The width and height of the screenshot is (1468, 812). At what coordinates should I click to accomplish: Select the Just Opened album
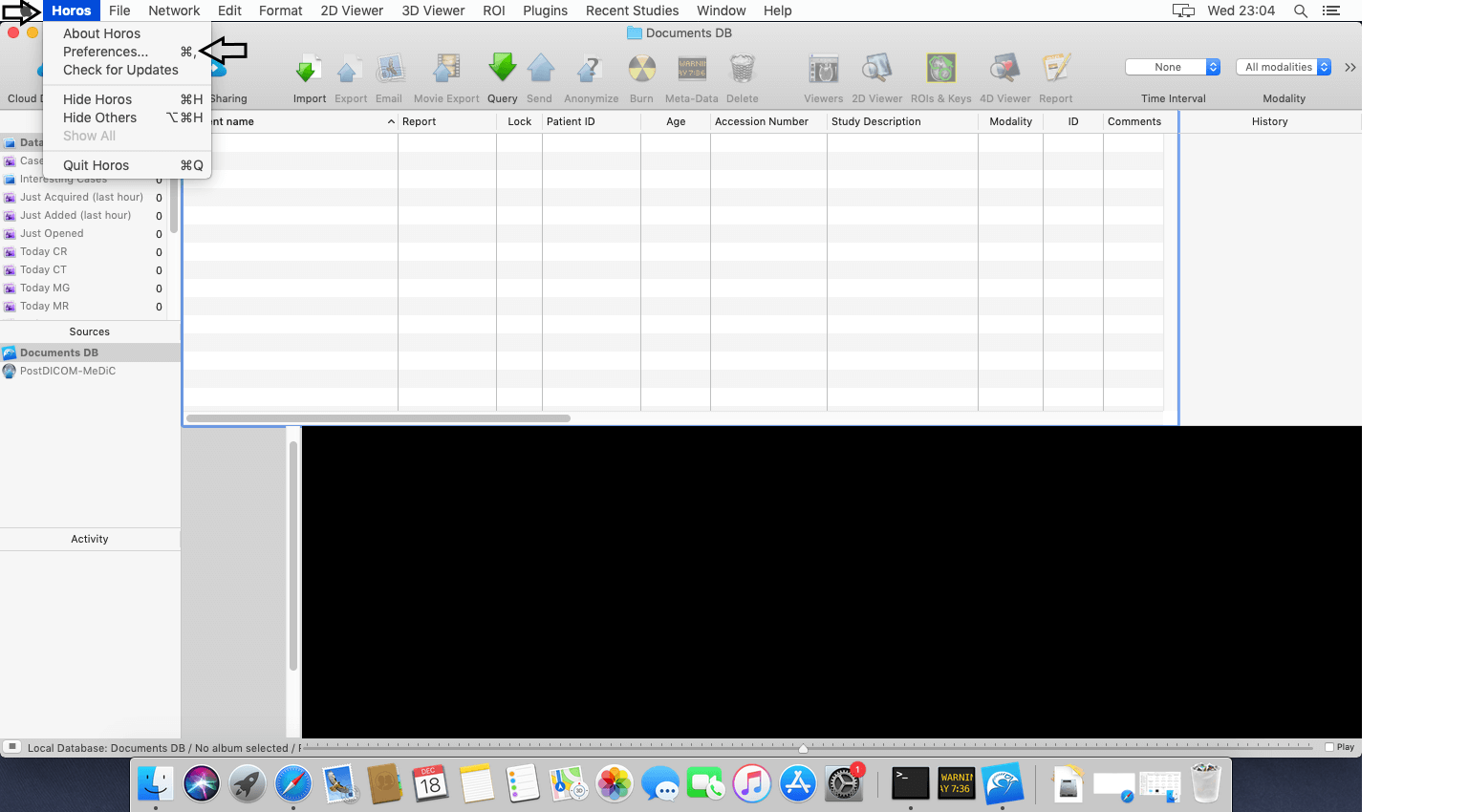[x=83, y=234]
